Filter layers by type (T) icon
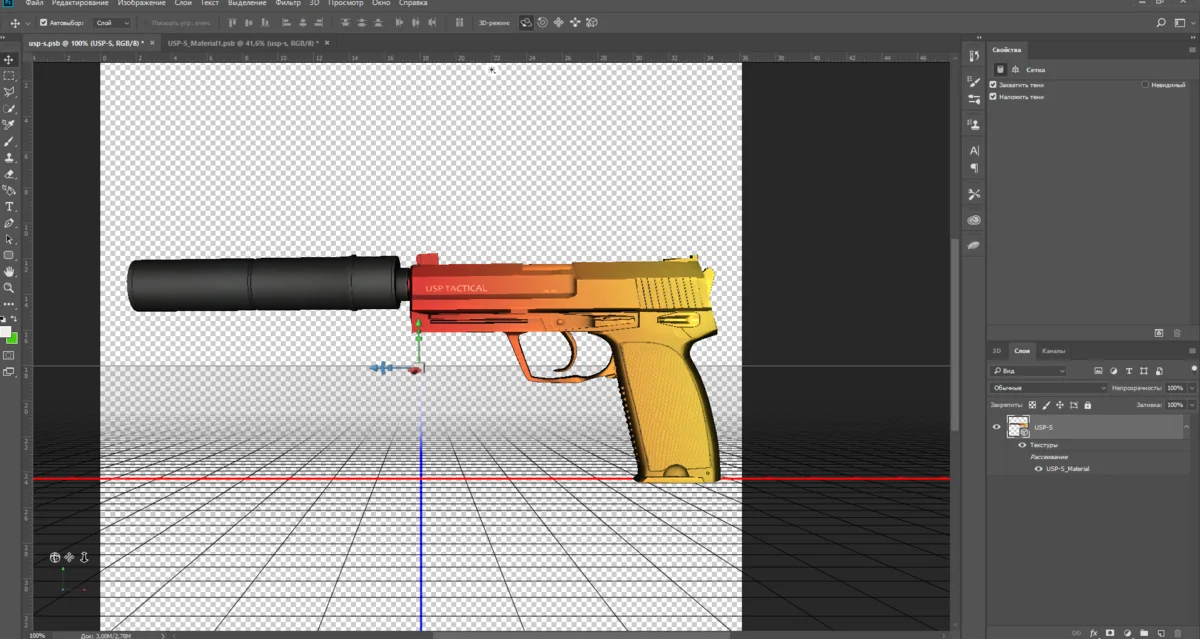The image size is (1200, 639). (1129, 371)
